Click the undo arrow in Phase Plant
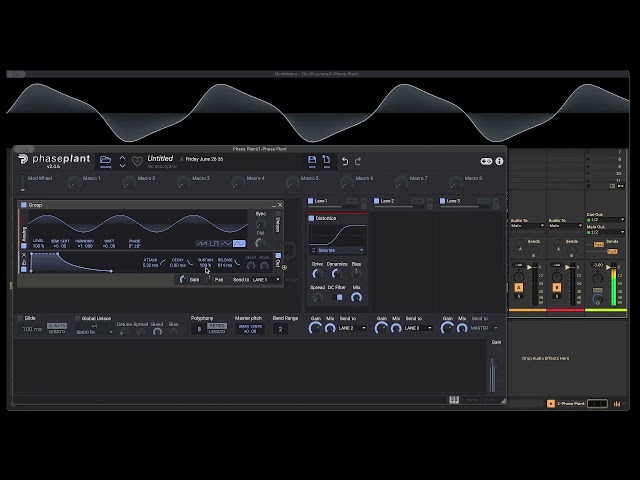 [x=345, y=161]
